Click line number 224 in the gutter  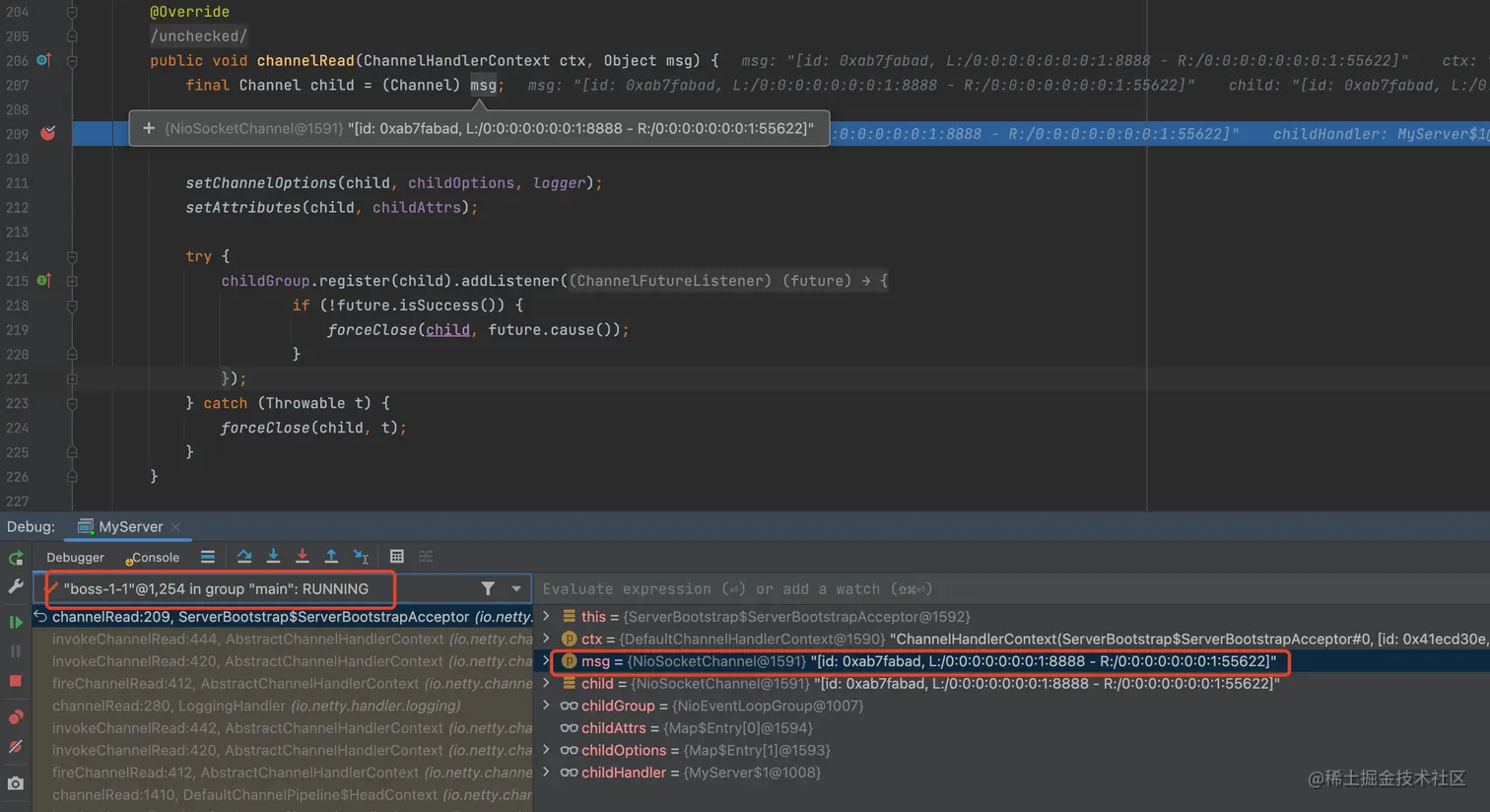[x=17, y=428]
